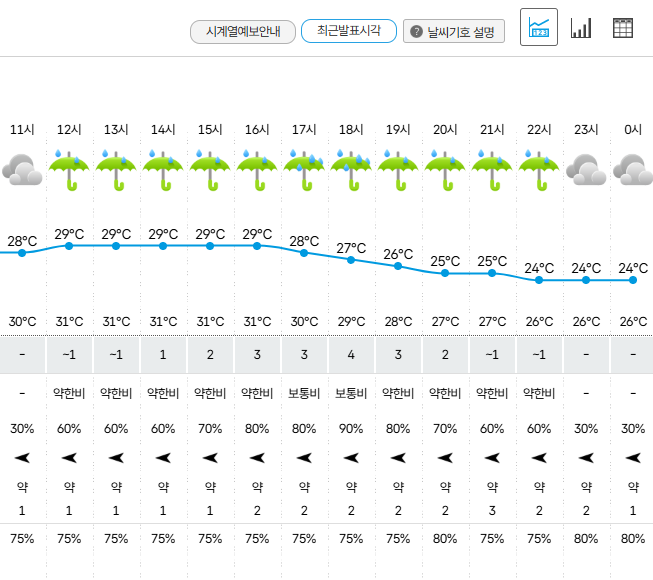Click the cloudy icon at 11시
Viewport: 653px width, 580px height.
click(22, 170)
